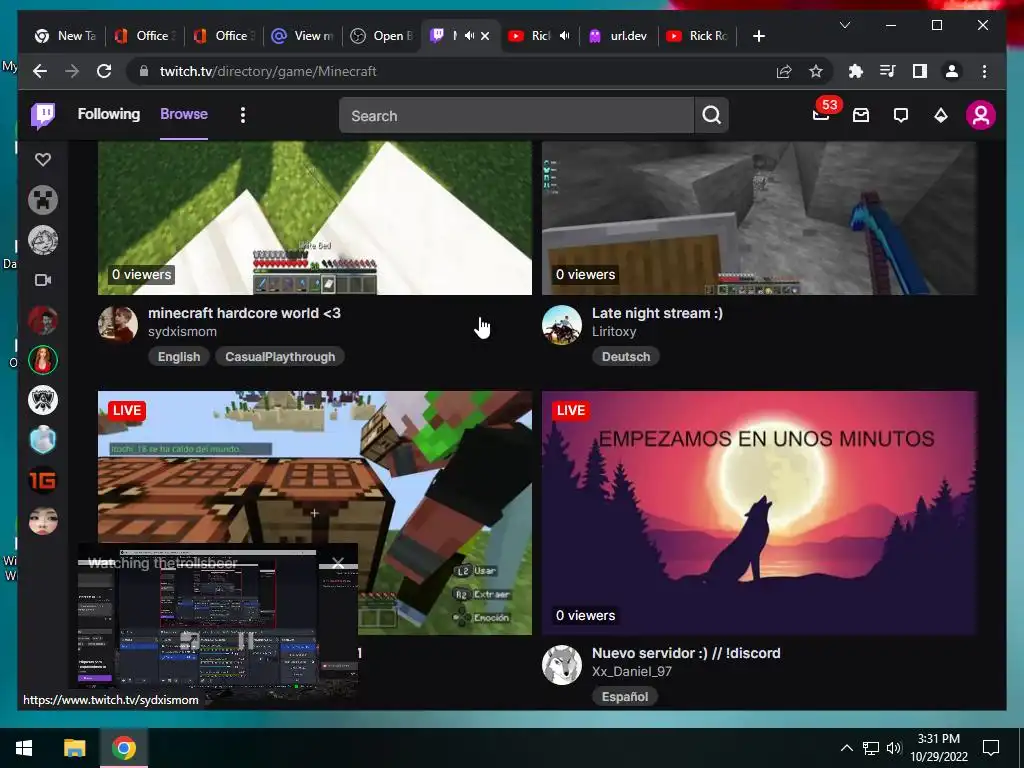Mute the Twitch tab audio

[469, 36]
